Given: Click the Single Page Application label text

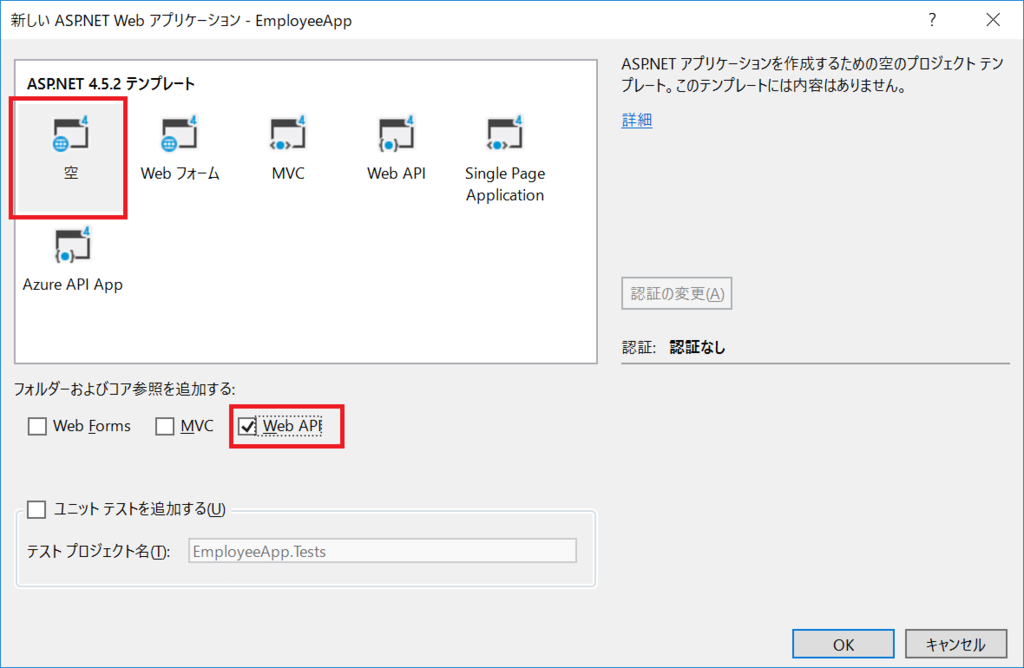Looking at the screenshot, I should tap(505, 184).
